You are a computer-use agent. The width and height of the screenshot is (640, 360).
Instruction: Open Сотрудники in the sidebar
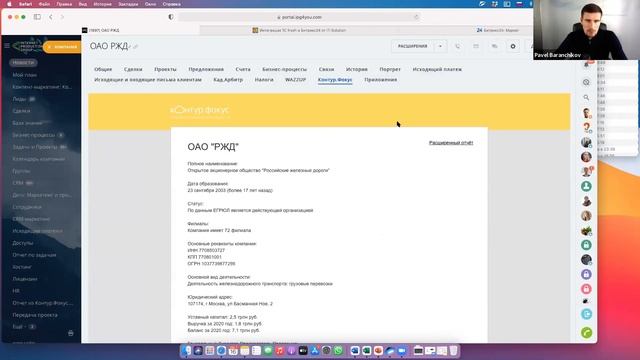tap(27, 207)
